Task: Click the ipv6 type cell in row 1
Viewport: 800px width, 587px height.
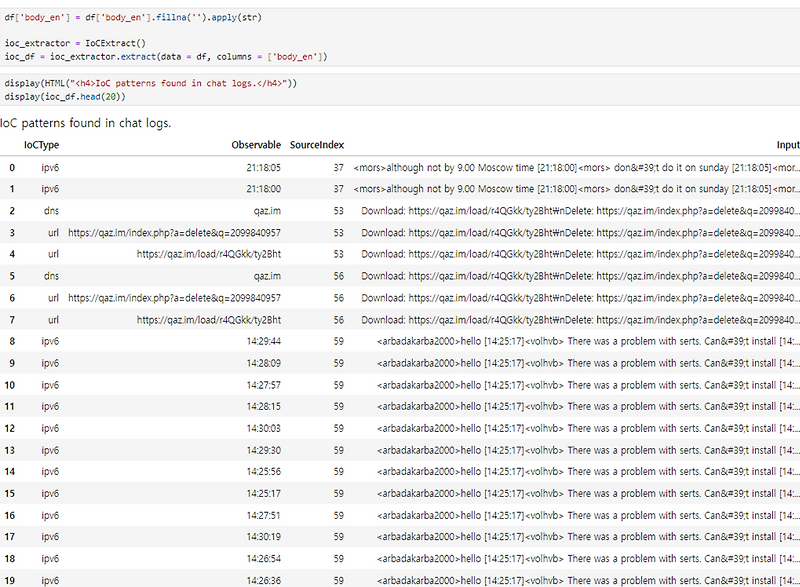Action: pyautogui.click(x=50, y=189)
